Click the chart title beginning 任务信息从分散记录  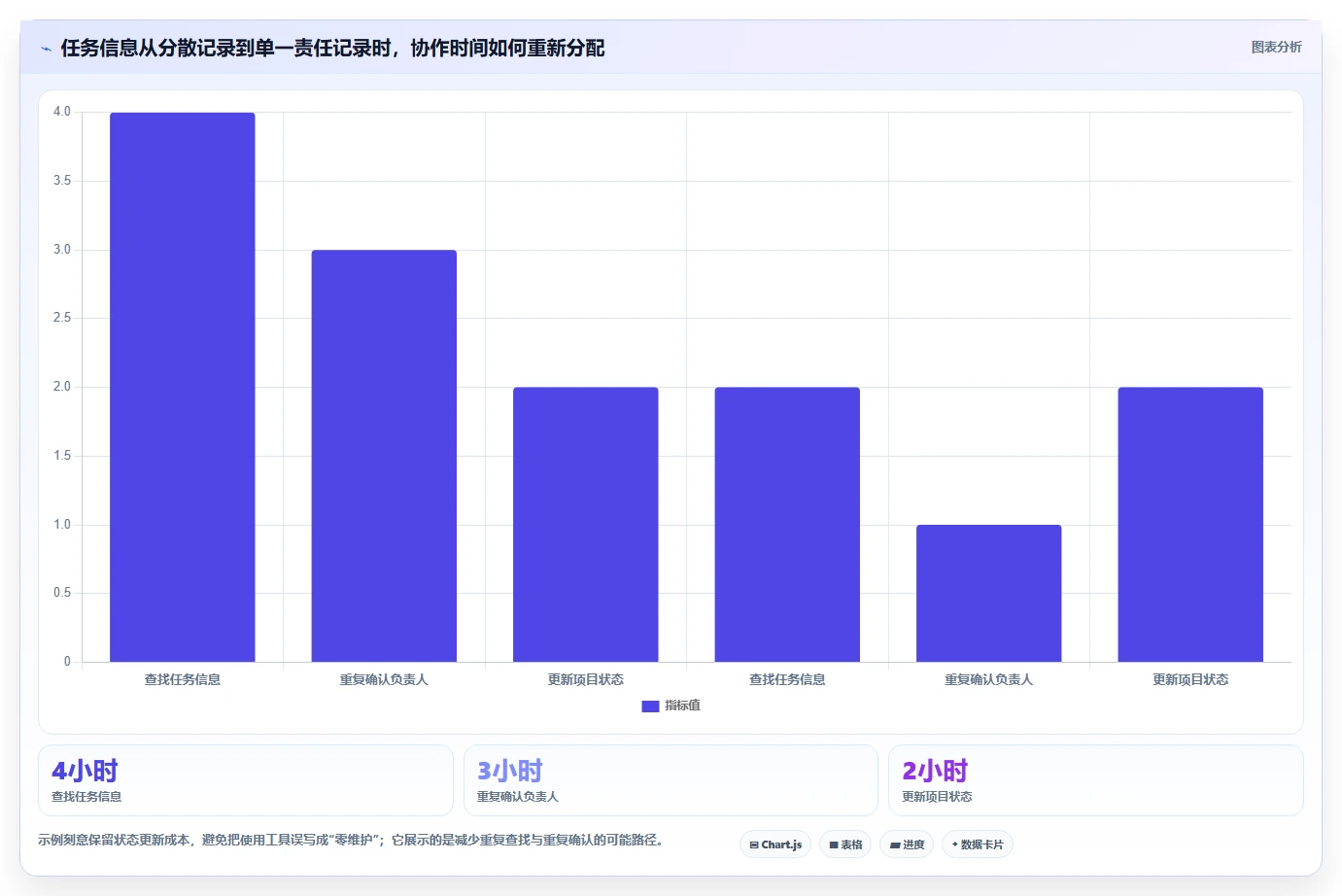(332, 49)
